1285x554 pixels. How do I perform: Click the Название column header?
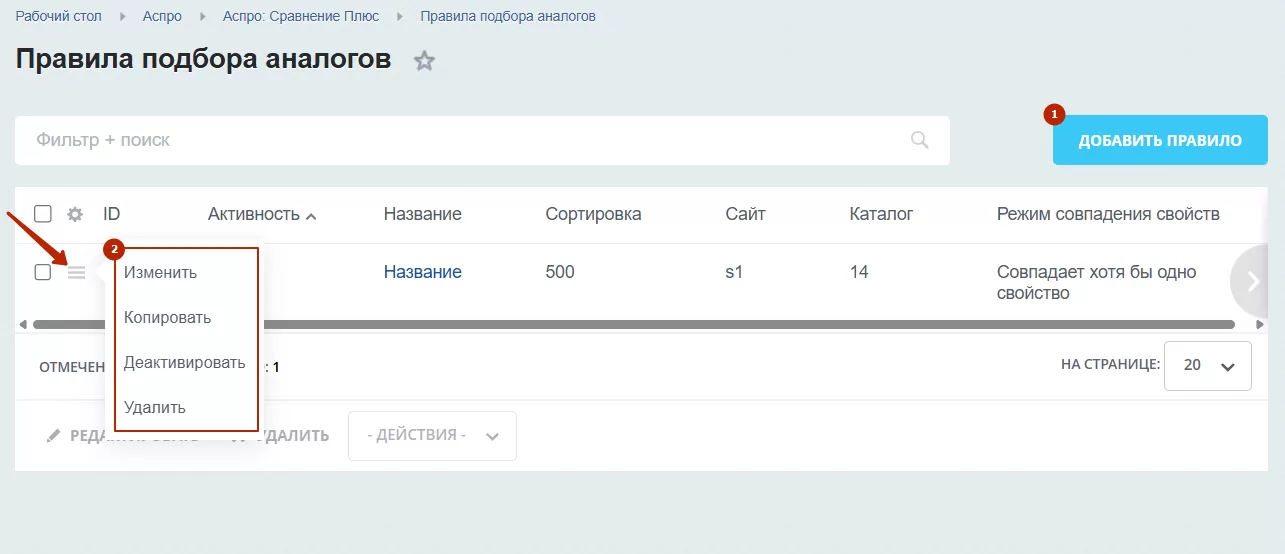click(x=423, y=214)
